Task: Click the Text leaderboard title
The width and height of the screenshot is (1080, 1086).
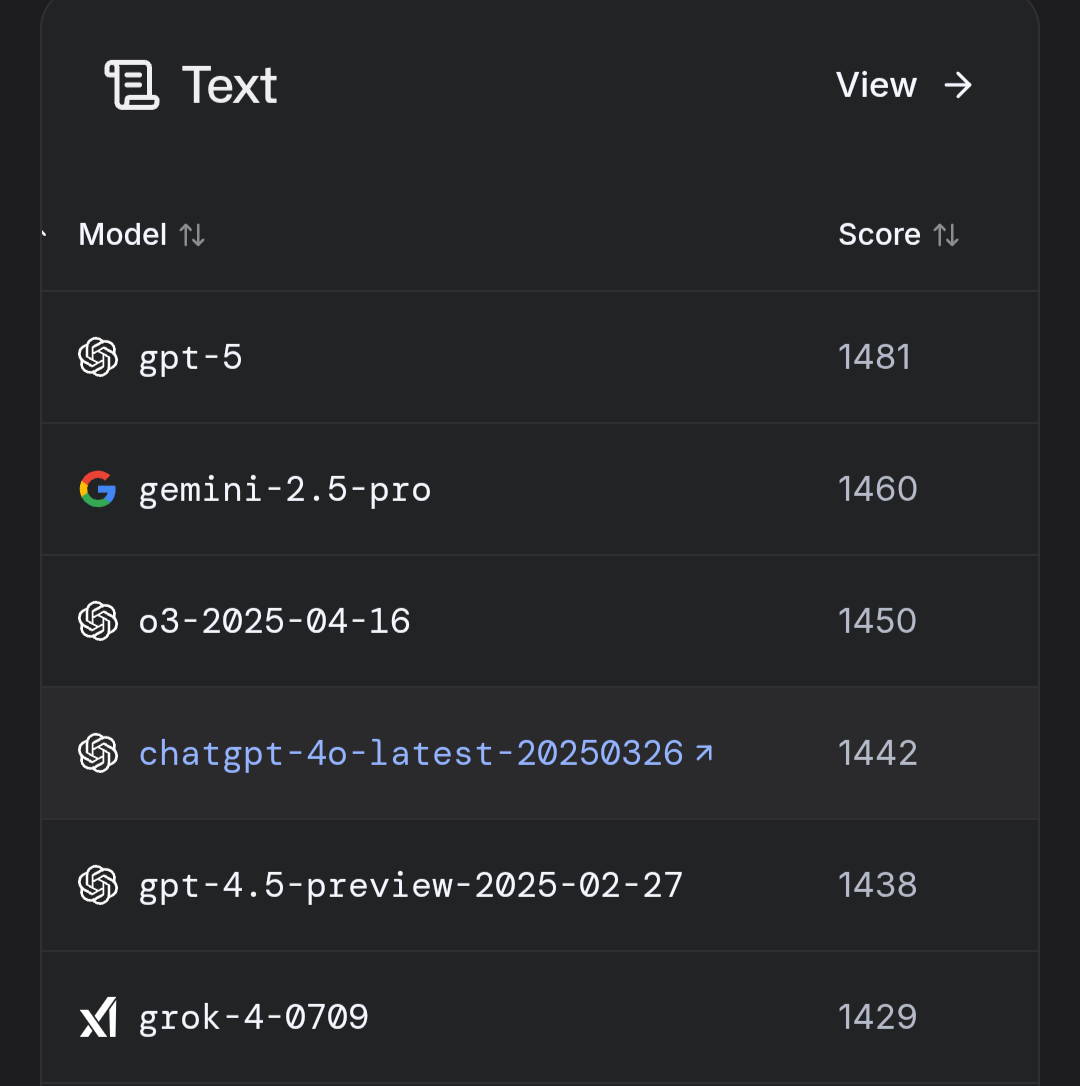Action: click(229, 85)
